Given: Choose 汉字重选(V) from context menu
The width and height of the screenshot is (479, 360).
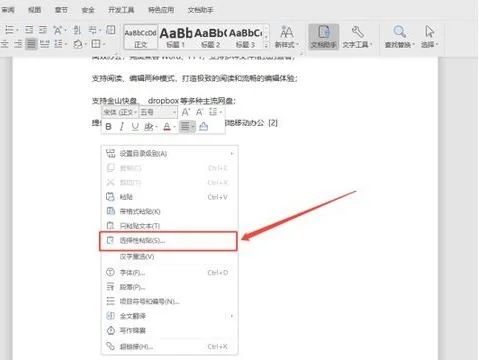Looking at the screenshot, I should (169, 256).
